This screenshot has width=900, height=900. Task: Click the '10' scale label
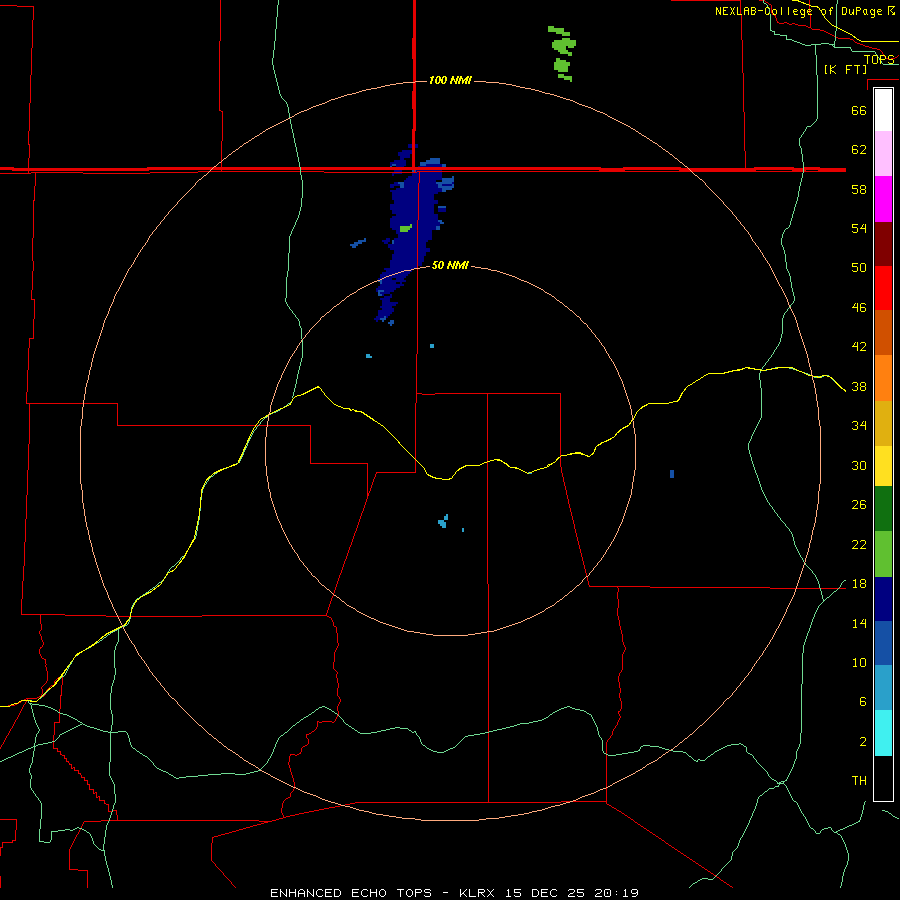(x=859, y=662)
